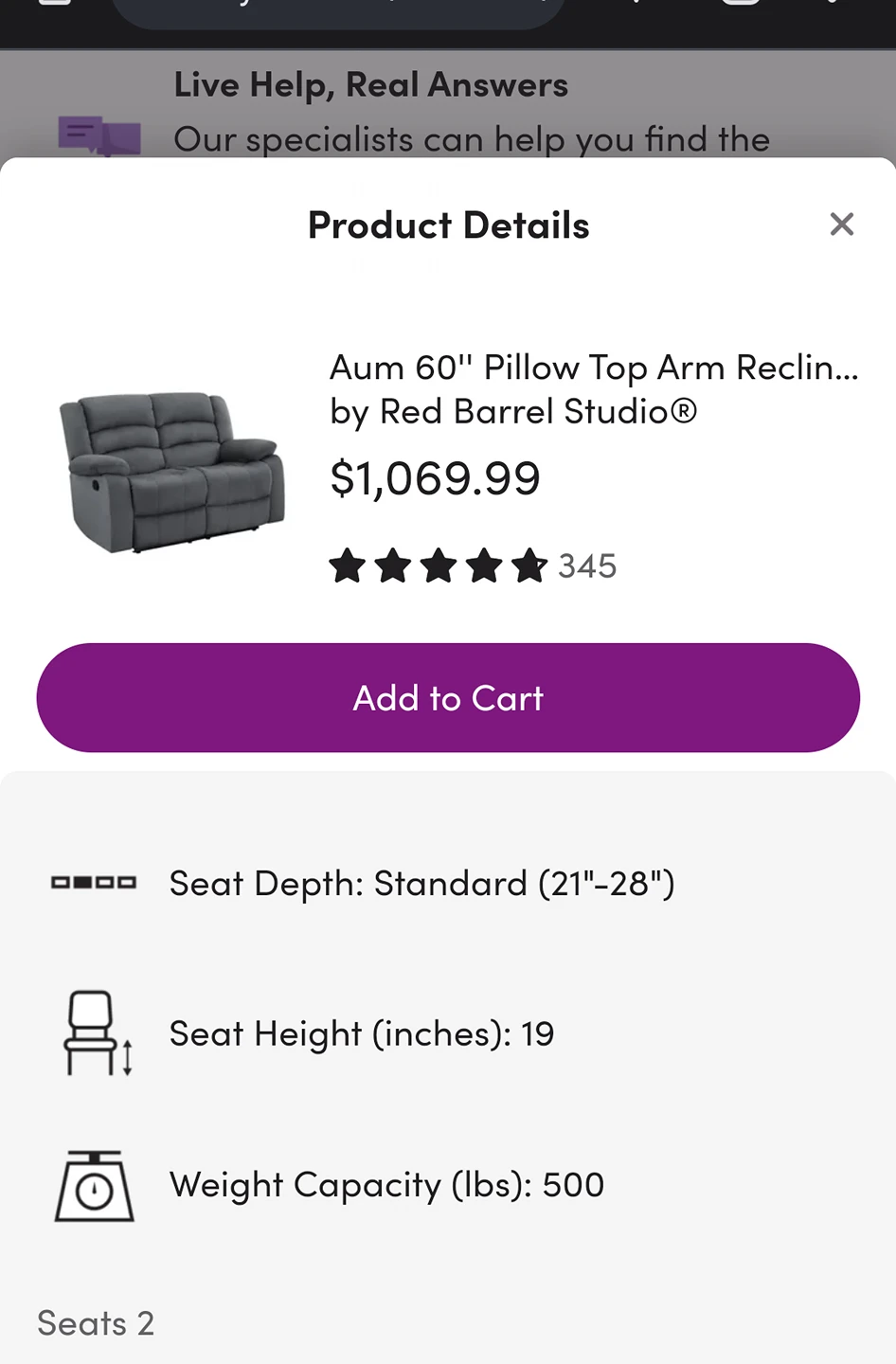896x1364 pixels.
Task: Select the Seat Depth: Standard text
Action: [x=421, y=884]
